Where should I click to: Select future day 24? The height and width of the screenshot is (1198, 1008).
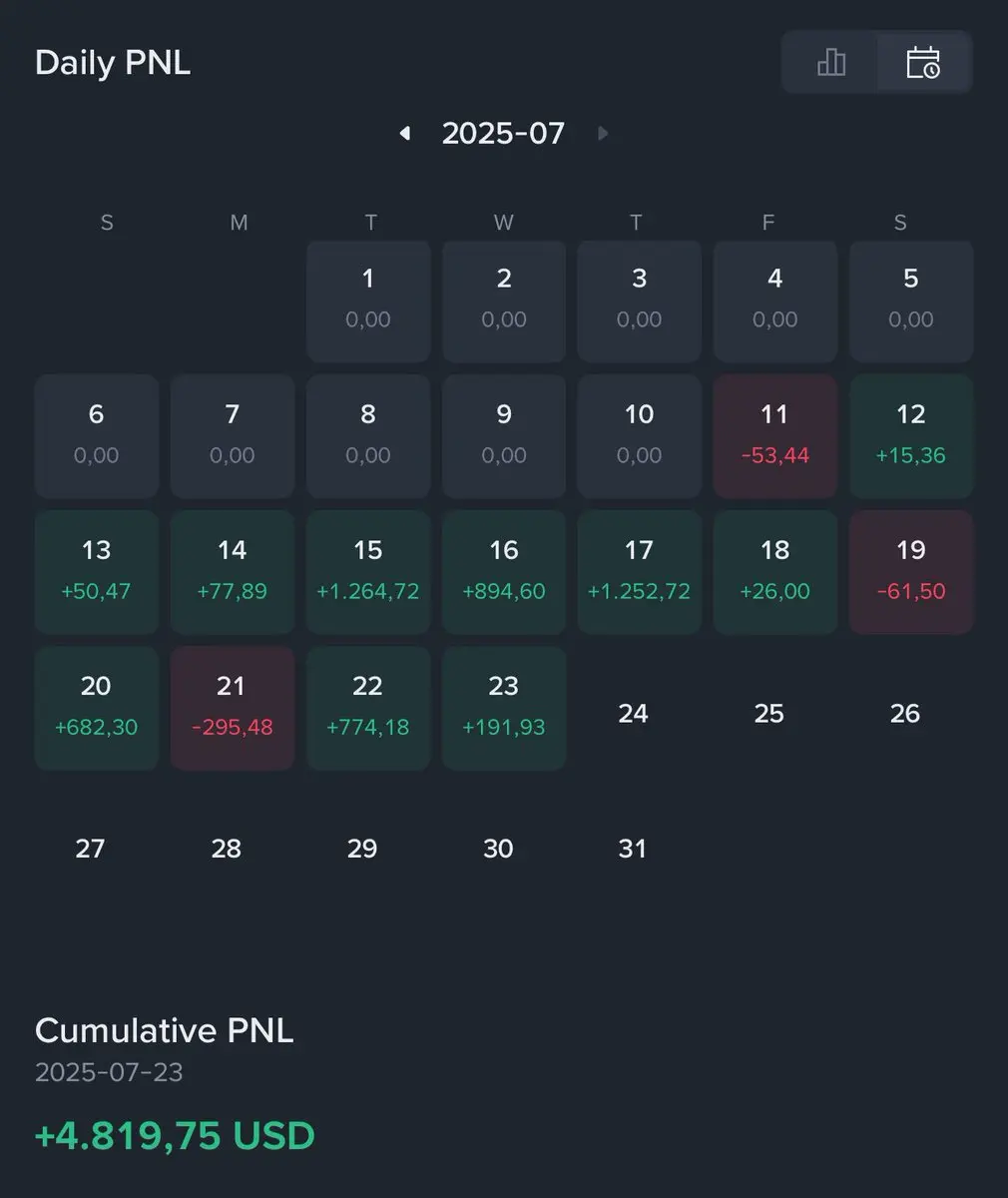(633, 713)
